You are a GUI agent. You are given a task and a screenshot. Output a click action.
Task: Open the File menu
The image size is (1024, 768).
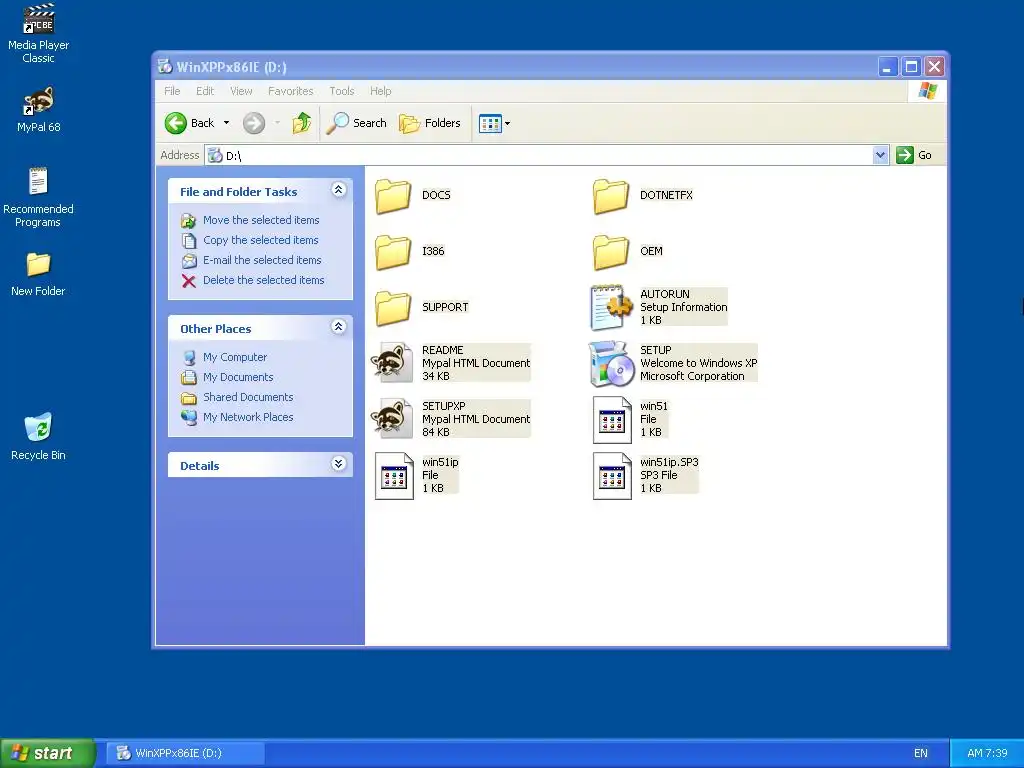click(x=172, y=91)
